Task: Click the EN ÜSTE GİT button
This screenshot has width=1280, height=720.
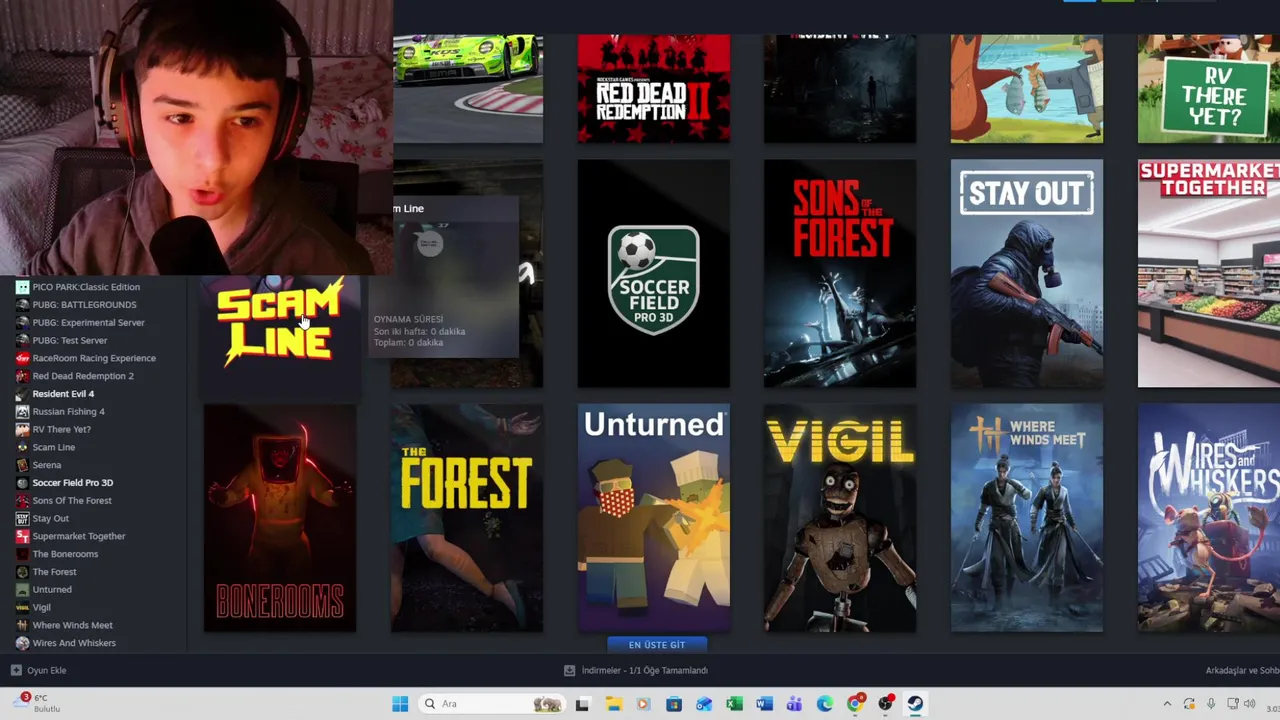Action: point(657,645)
